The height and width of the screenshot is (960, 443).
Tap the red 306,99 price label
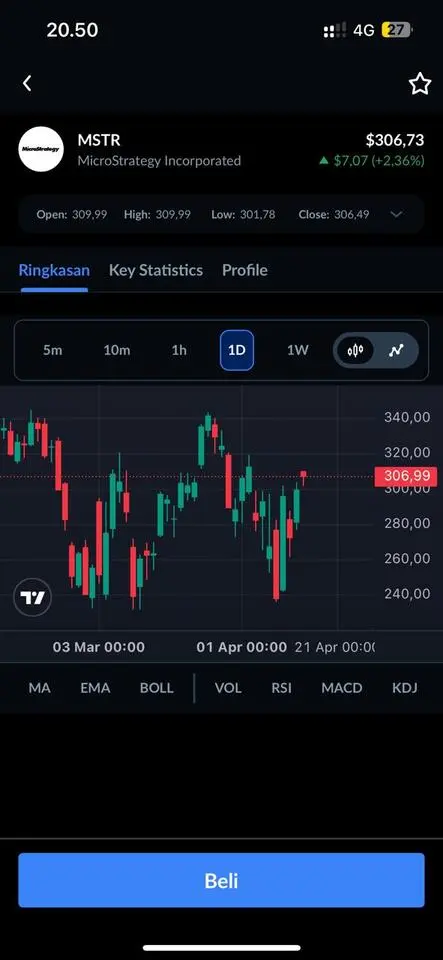406,476
